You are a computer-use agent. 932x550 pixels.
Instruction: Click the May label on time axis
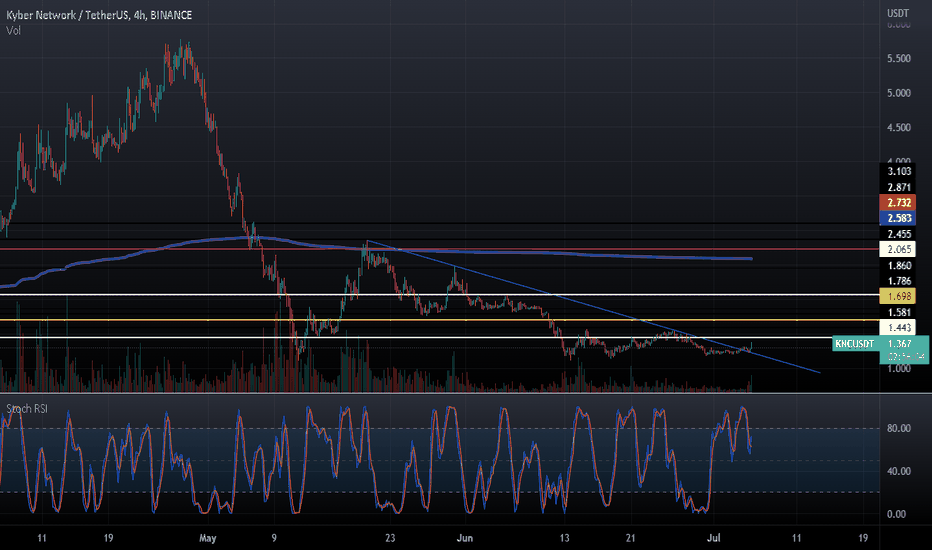(207, 538)
